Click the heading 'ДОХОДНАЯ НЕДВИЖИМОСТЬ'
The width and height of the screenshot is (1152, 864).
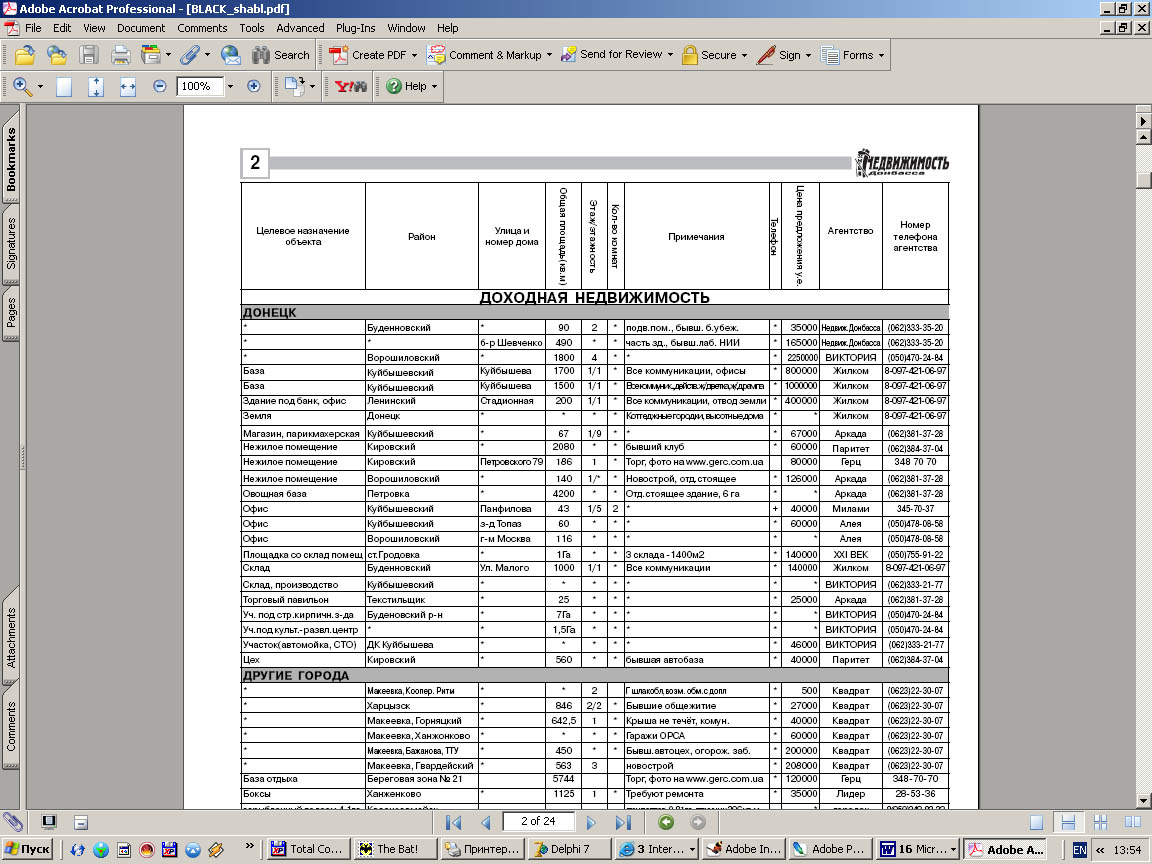click(594, 298)
